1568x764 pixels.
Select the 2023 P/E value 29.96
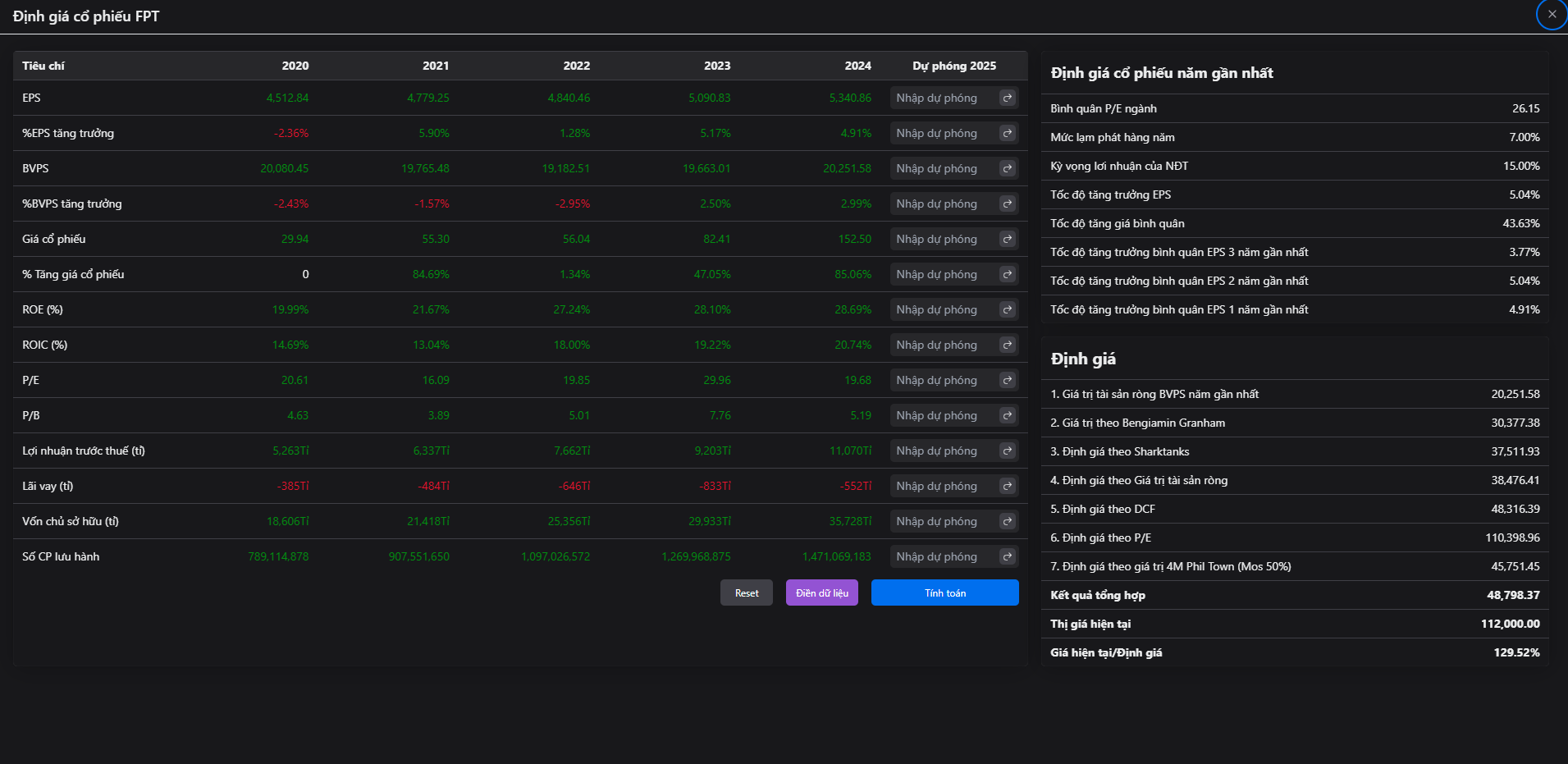coord(717,380)
